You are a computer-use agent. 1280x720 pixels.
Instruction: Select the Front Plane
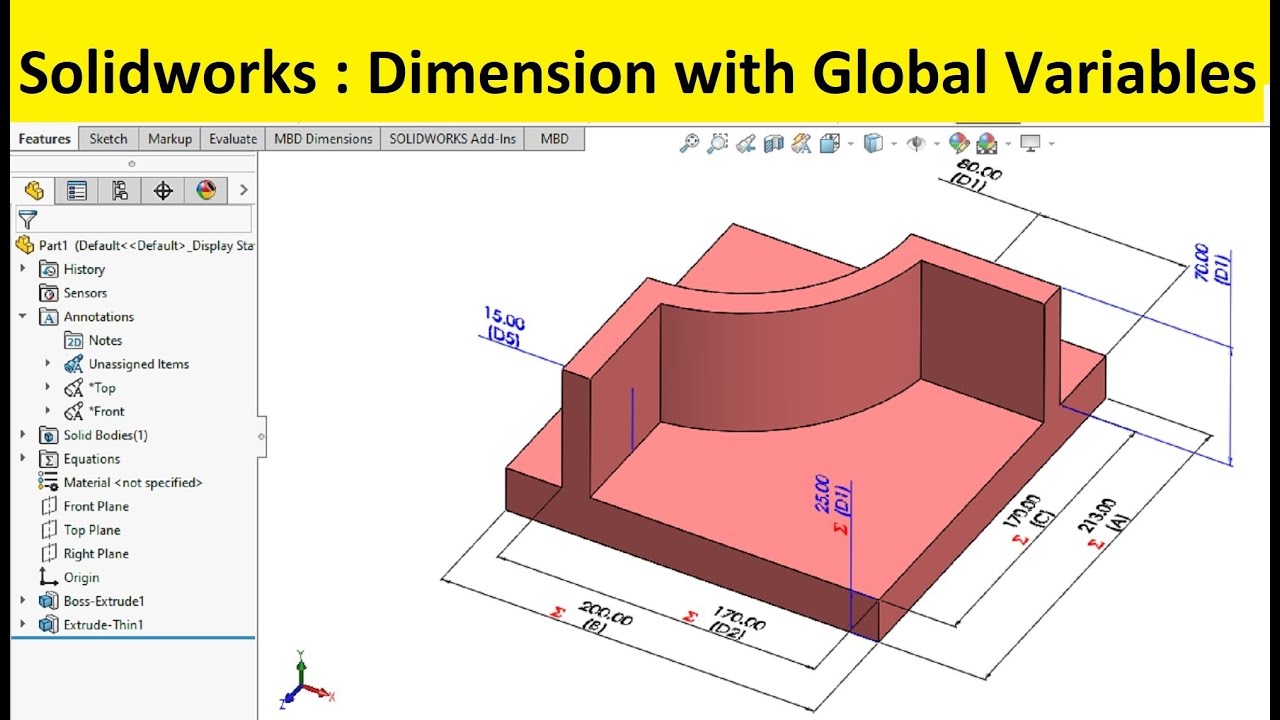[83, 506]
